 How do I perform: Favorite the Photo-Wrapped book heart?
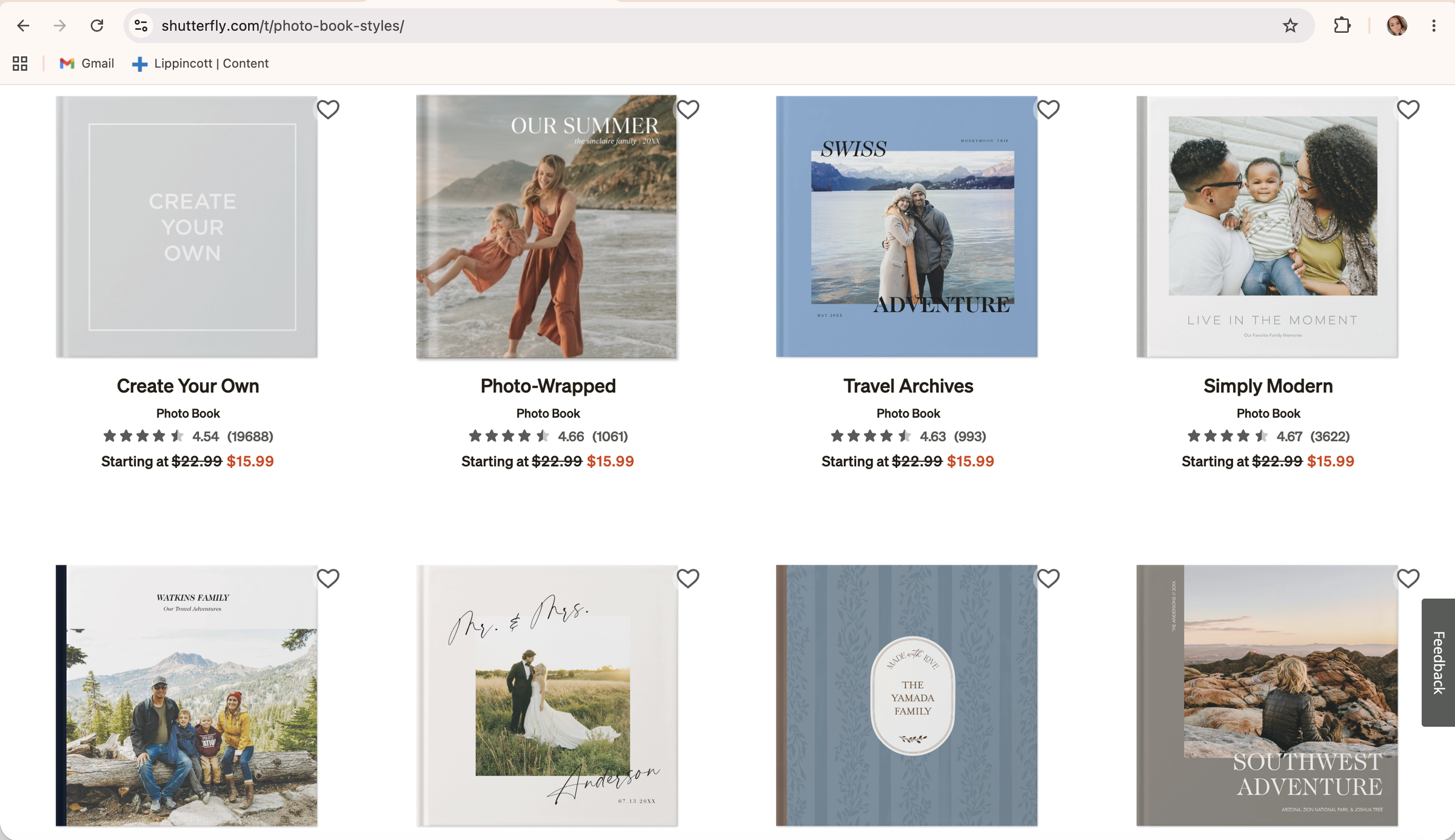click(x=688, y=110)
